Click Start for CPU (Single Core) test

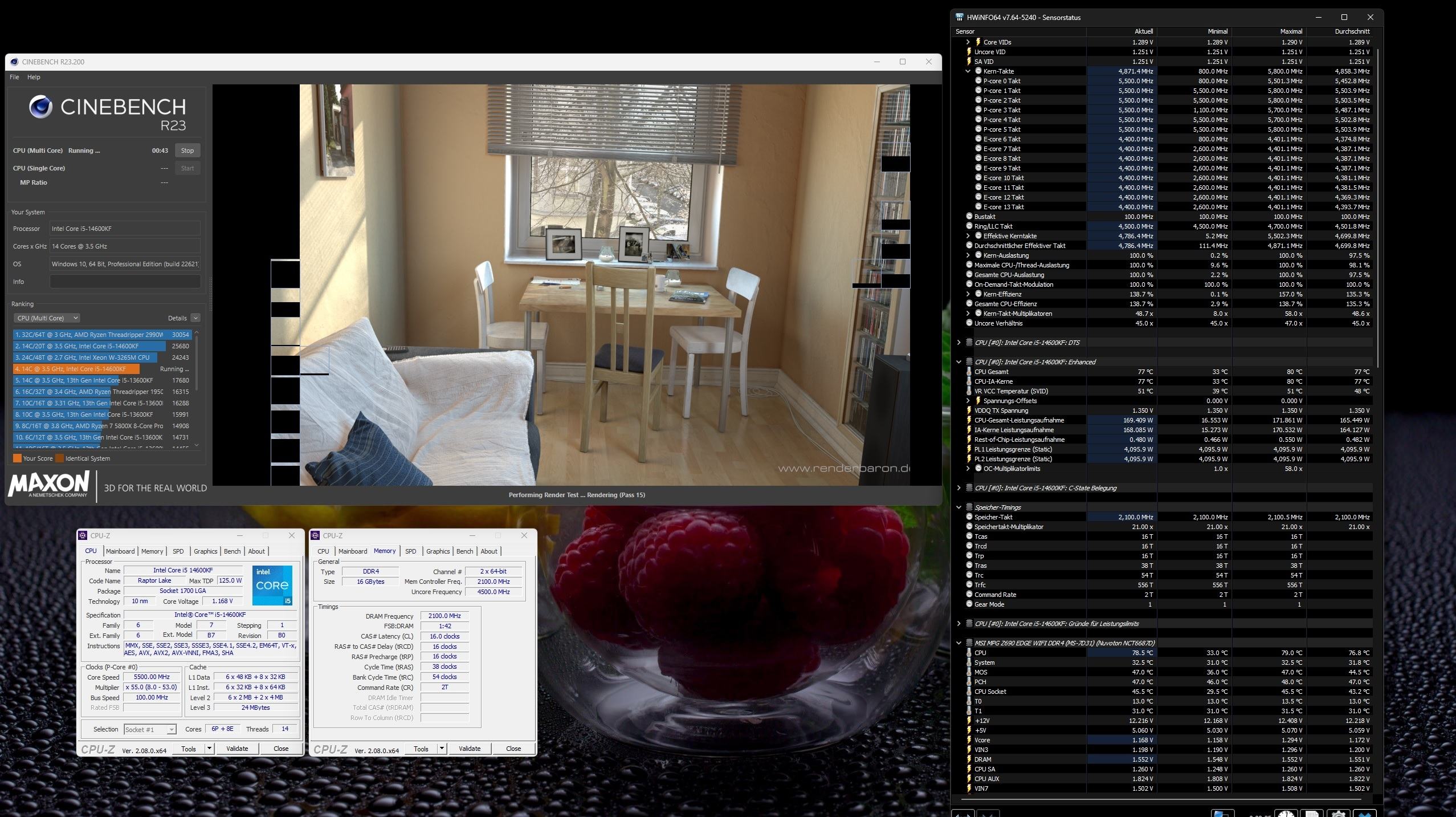pyautogui.click(x=187, y=168)
